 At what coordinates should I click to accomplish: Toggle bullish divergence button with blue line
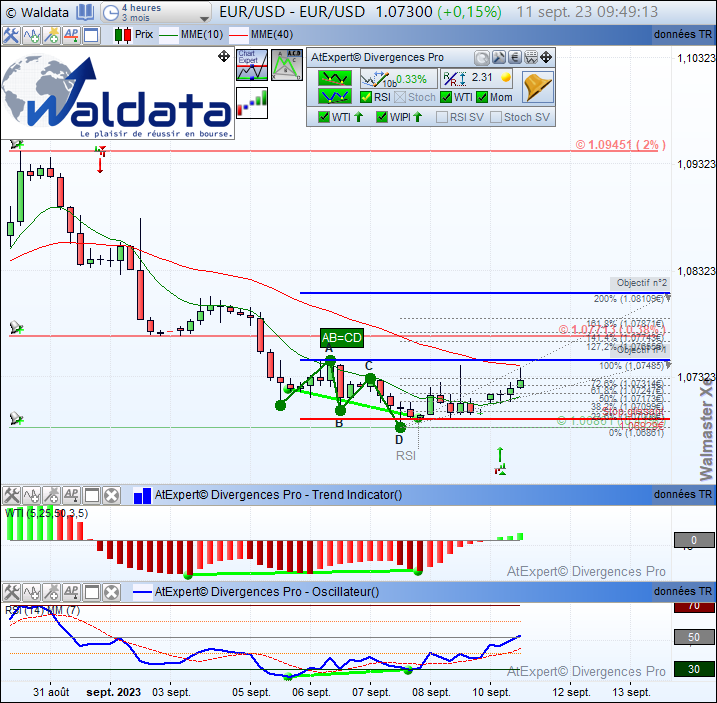335,96
